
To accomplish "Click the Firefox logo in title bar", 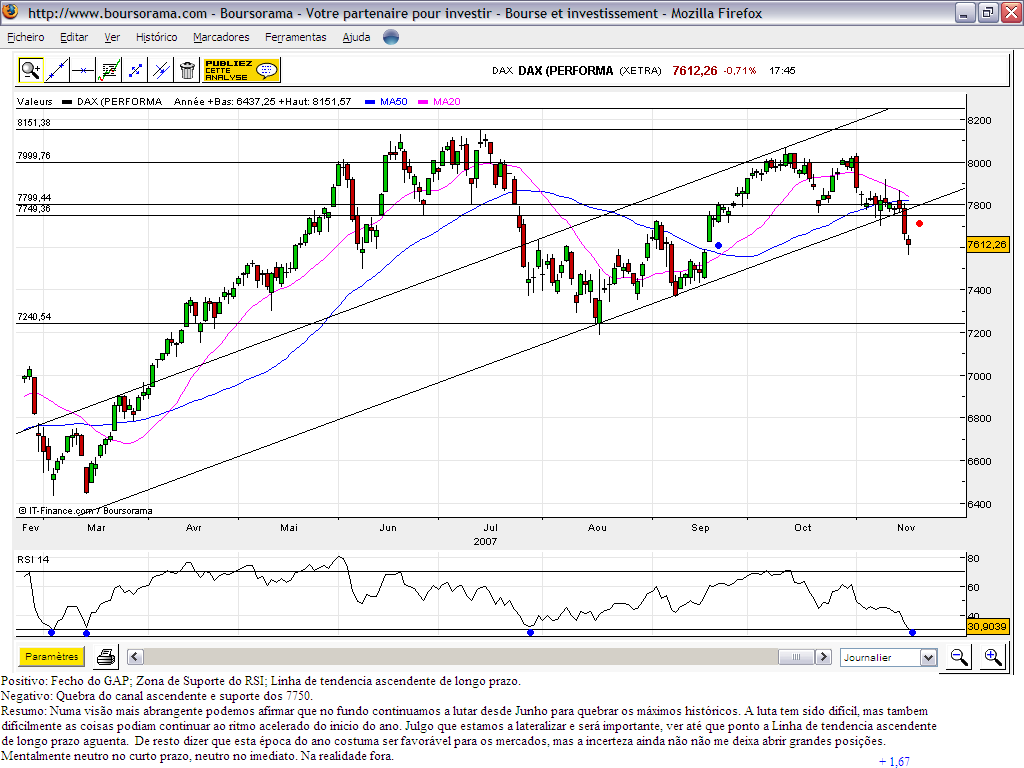I will tap(11, 12).
